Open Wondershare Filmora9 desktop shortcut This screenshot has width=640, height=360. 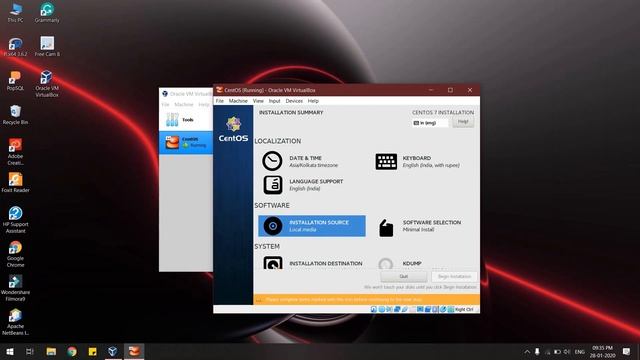pos(15,288)
